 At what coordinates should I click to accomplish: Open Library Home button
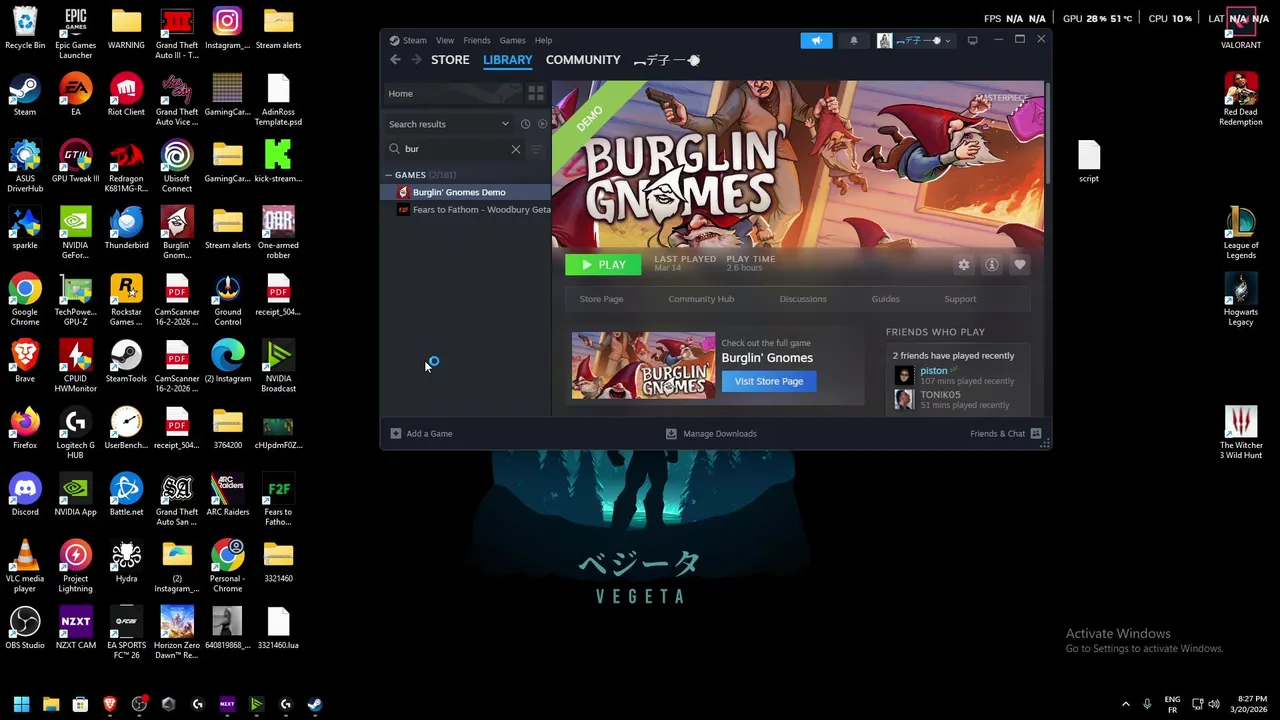(453, 93)
